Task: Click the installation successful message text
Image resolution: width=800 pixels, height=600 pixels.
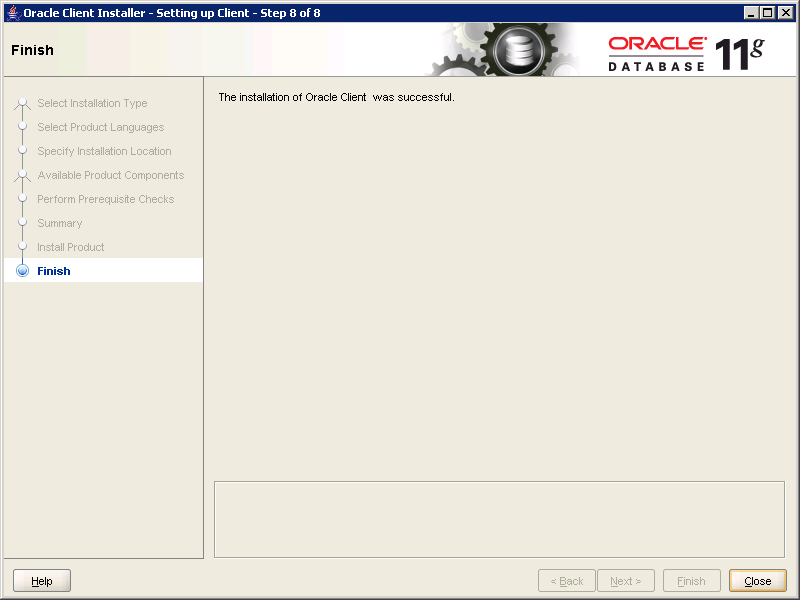Action: click(x=336, y=97)
